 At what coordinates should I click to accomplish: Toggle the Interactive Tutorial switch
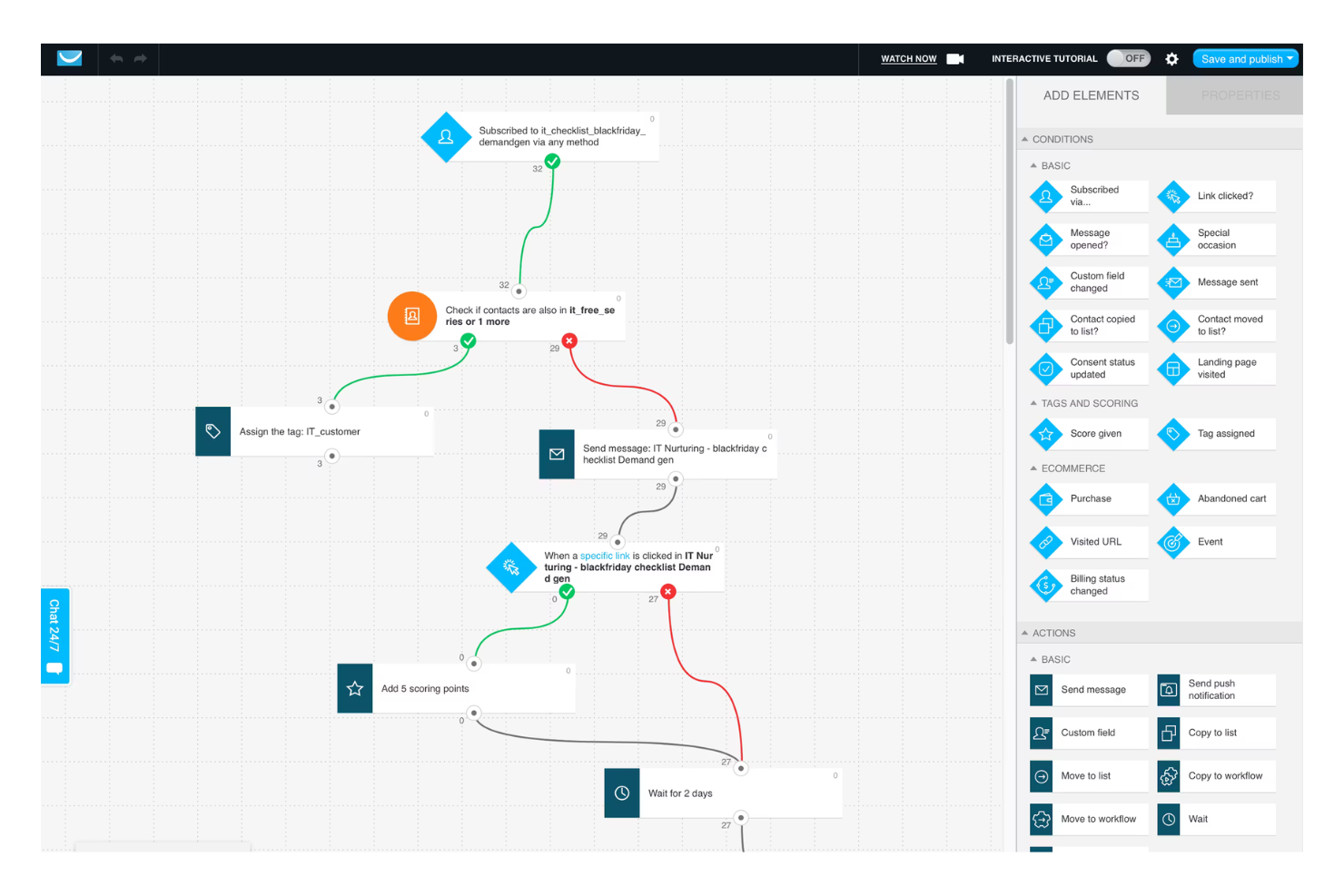(x=1128, y=59)
